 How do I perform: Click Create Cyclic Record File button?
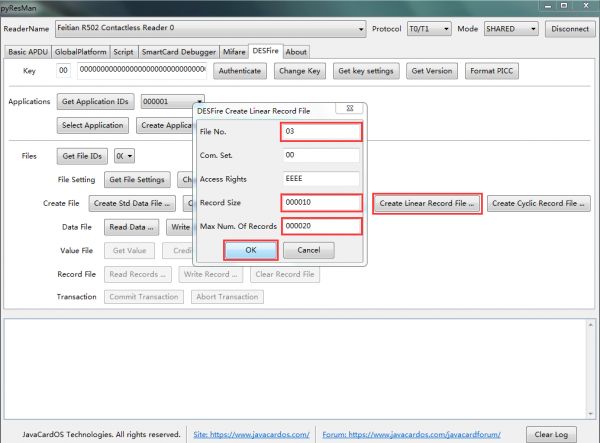[x=538, y=204]
